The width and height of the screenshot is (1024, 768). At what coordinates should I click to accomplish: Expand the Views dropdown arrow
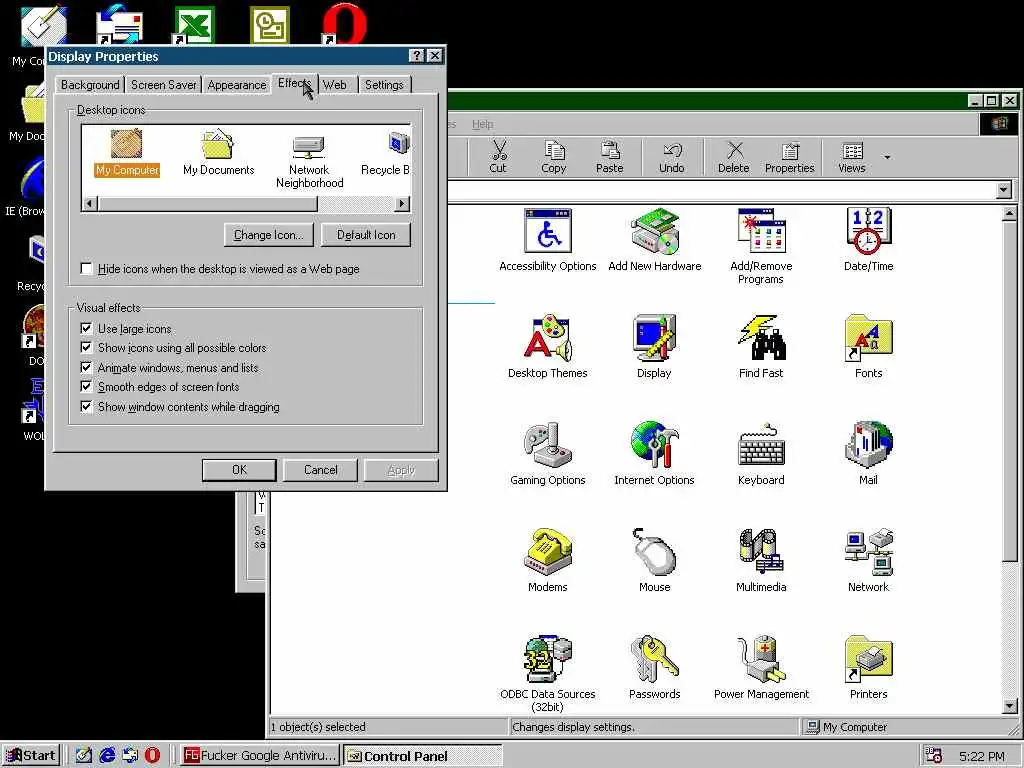point(887,157)
